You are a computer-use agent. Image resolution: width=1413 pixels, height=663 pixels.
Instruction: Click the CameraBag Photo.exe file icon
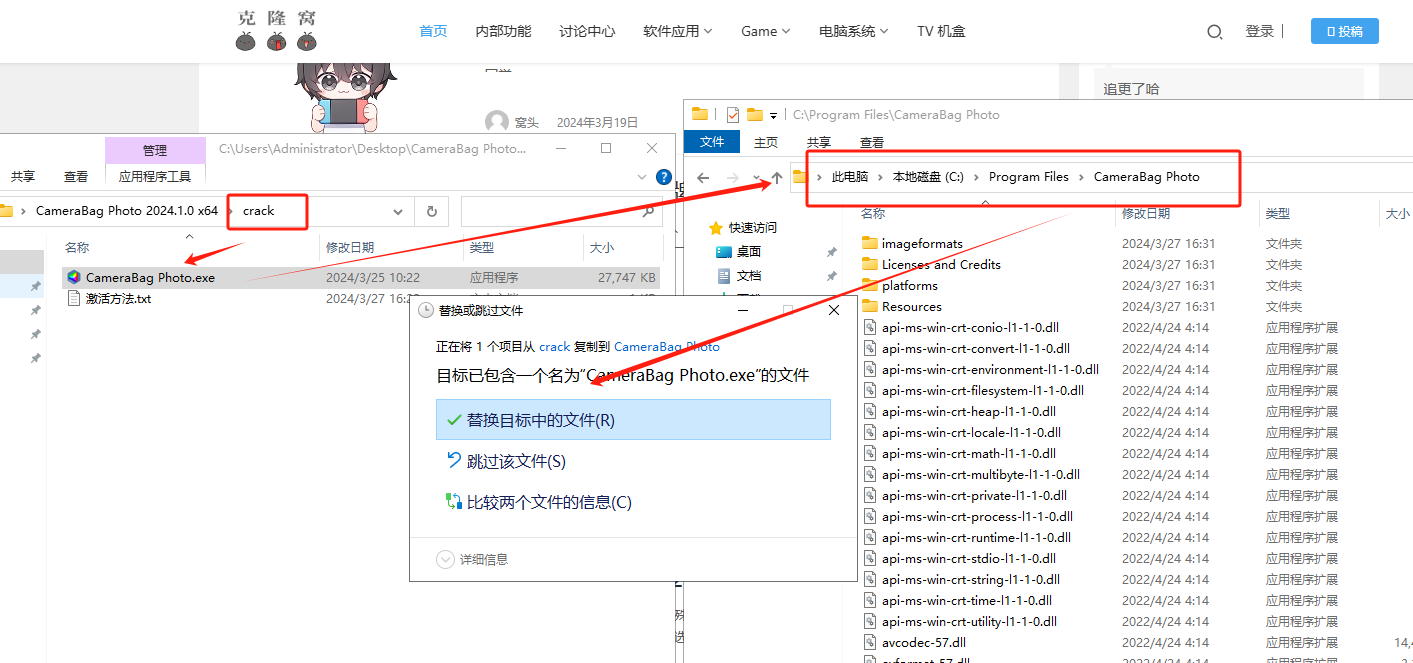click(74, 277)
